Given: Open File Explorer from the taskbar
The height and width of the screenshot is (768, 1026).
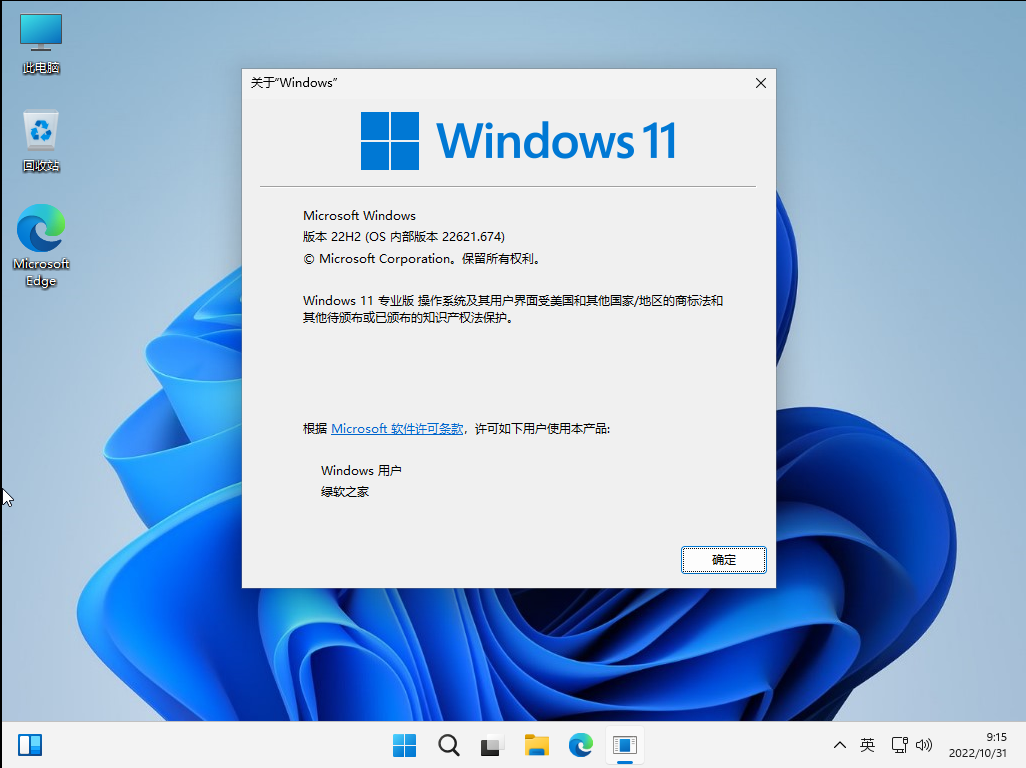Looking at the screenshot, I should (x=537, y=745).
